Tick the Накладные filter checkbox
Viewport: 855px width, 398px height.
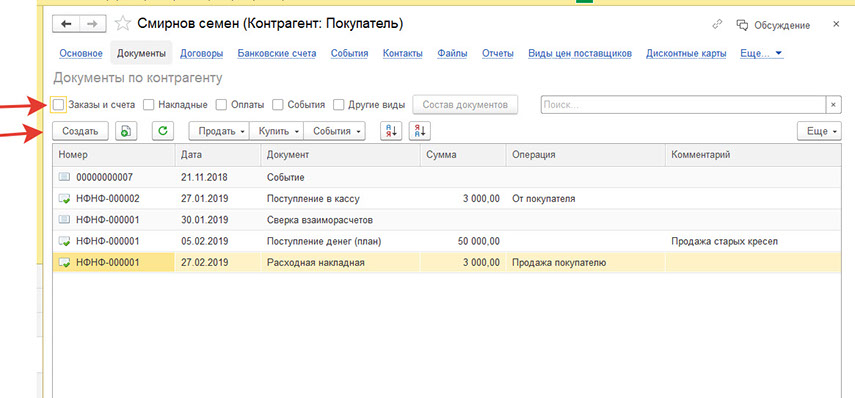tap(148, 104)
